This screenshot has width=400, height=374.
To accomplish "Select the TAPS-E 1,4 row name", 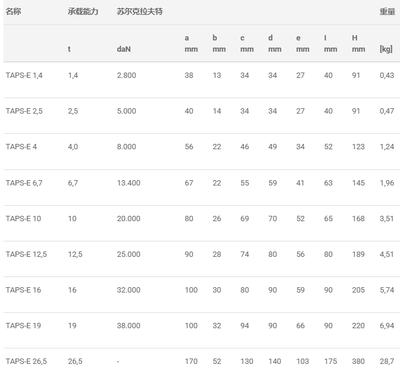I will click(x=24, y=75).
